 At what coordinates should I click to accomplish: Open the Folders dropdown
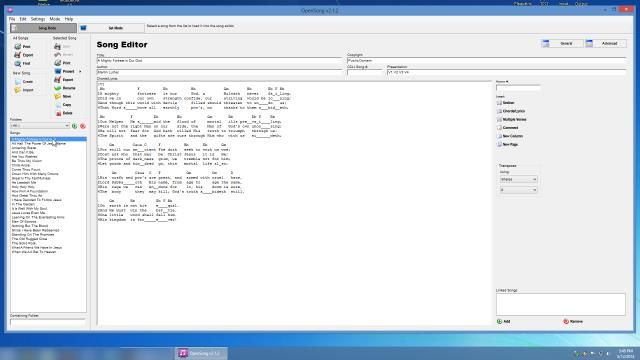click(x=40, y=126)
